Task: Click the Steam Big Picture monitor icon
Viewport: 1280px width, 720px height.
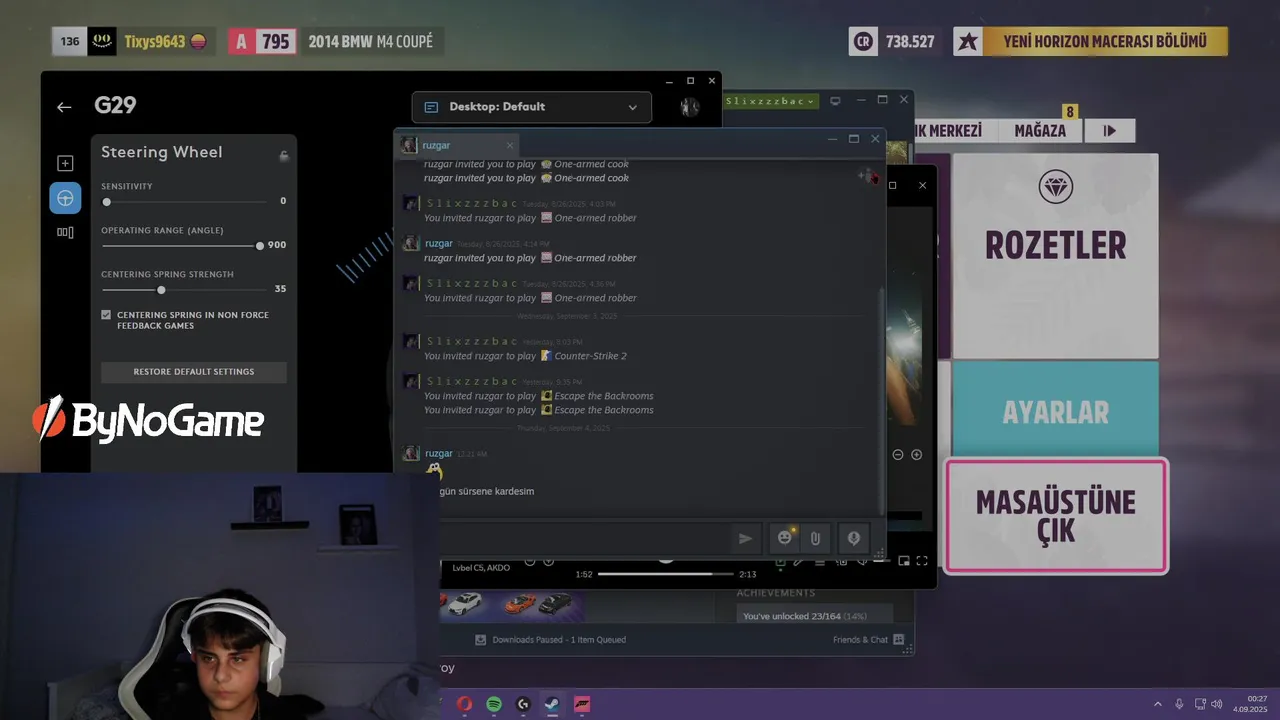Action: click(836, 100)
